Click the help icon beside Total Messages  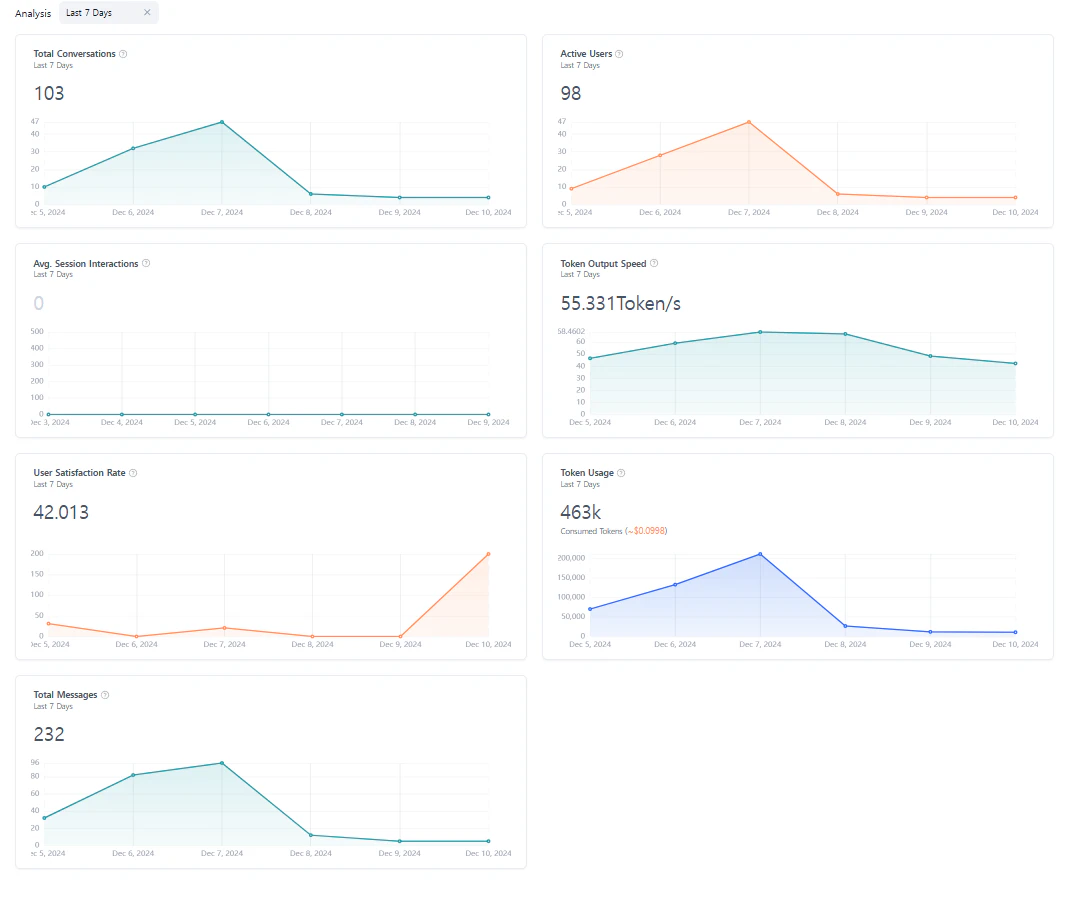coord(105,695)
